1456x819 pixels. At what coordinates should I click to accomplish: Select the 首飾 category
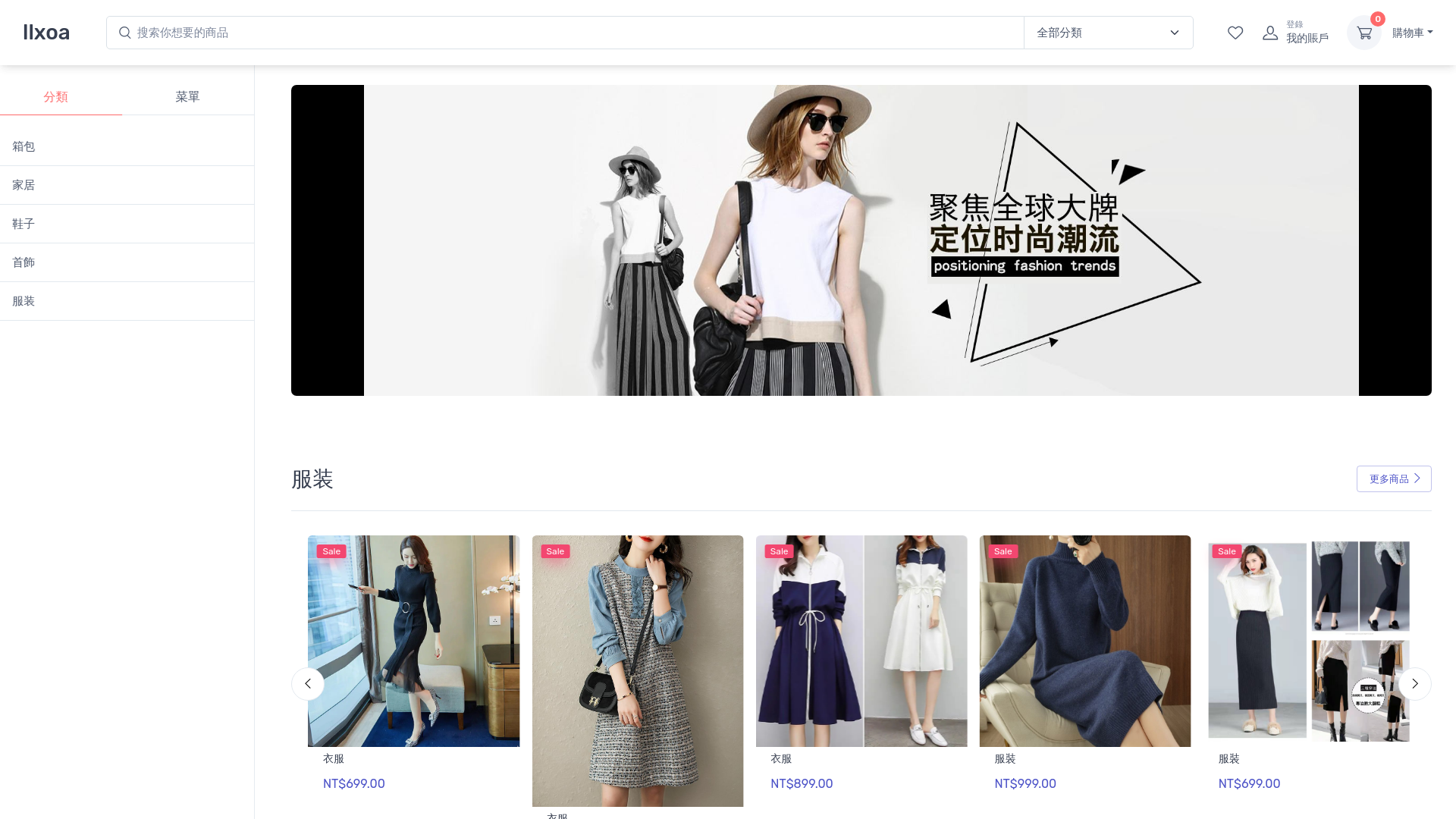(127, 262)
